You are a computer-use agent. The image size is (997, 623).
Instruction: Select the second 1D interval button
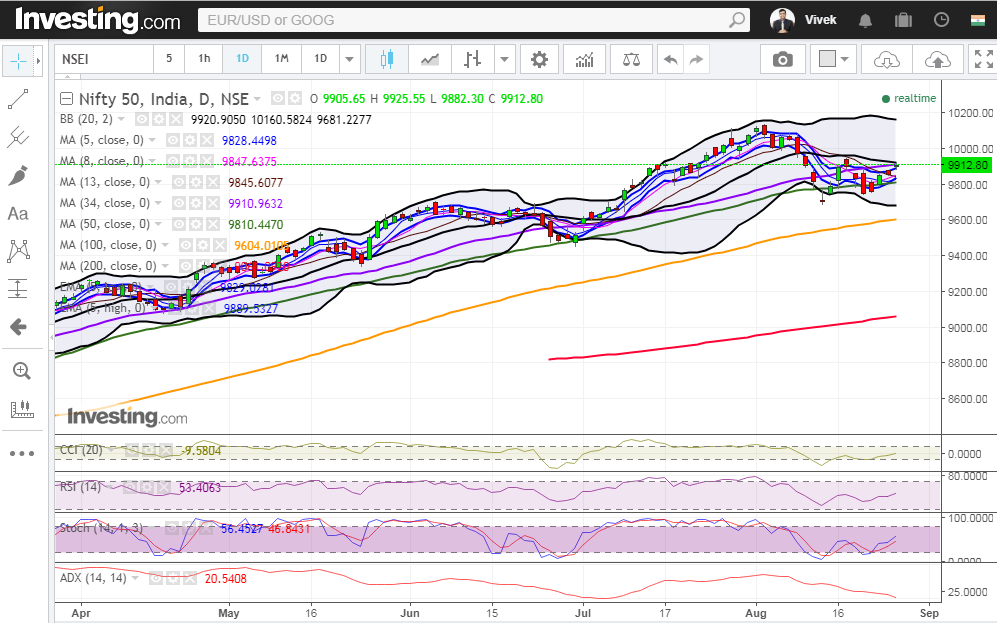(x=321, y=58)
